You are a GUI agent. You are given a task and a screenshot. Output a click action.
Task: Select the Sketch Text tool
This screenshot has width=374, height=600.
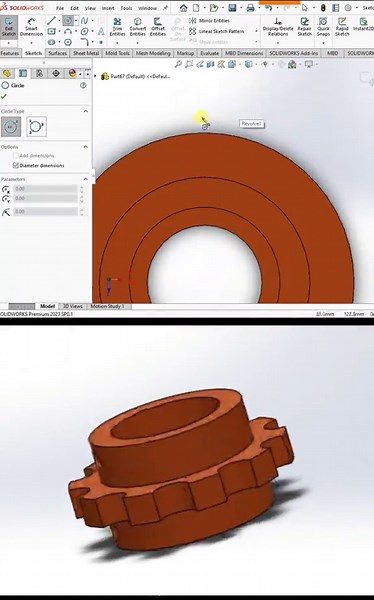(101, 31)
